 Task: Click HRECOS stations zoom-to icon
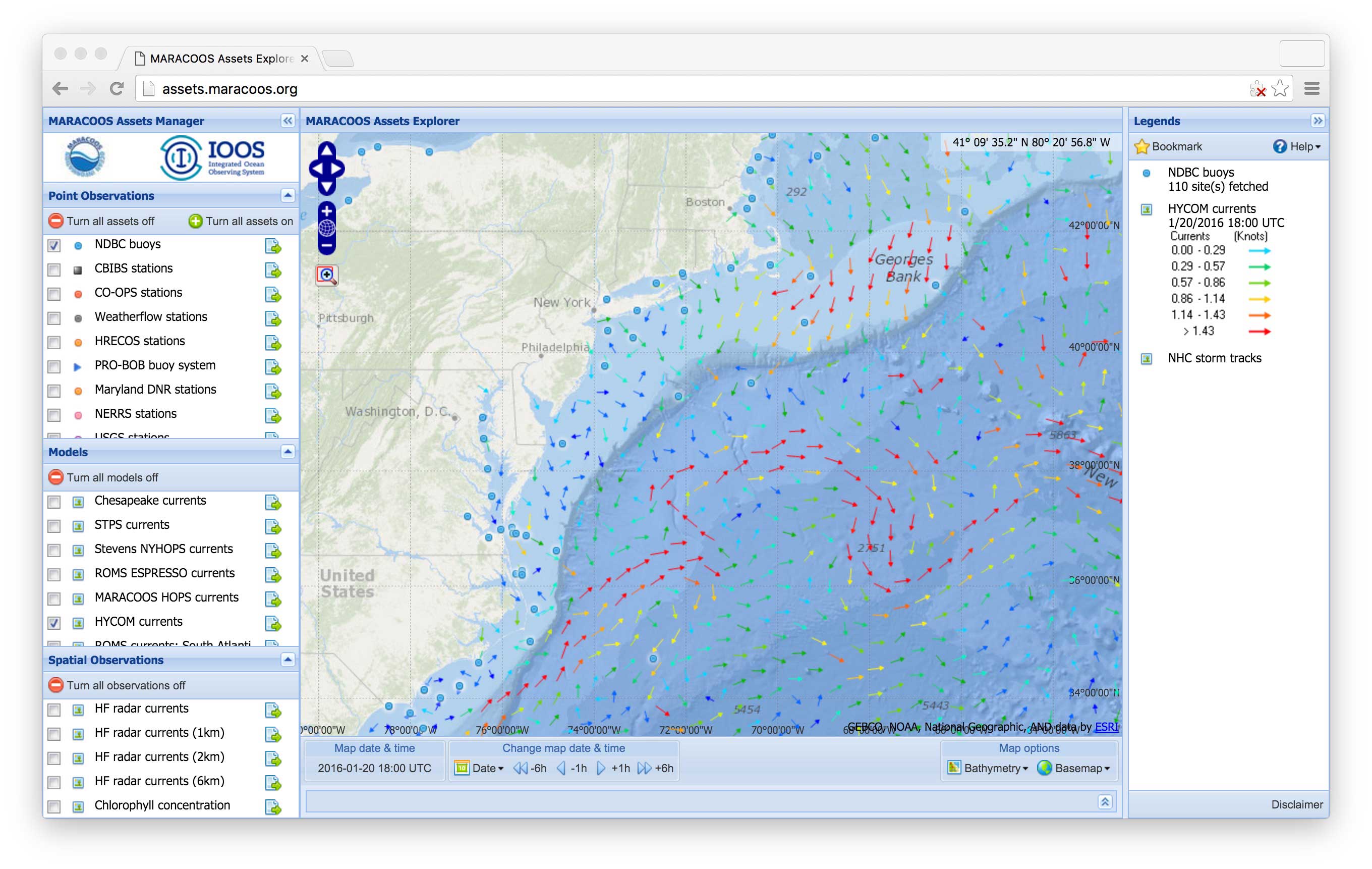click(273, 343)
